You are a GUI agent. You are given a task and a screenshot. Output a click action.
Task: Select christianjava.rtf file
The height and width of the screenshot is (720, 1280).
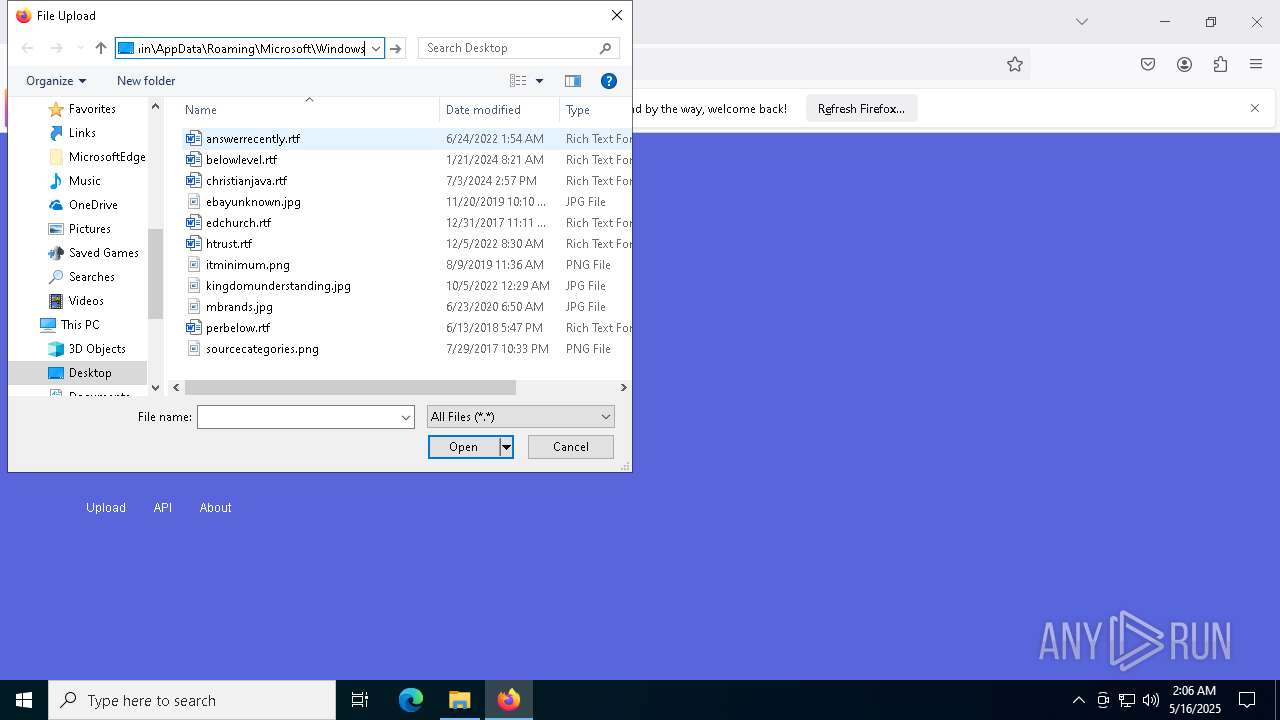[246, 181]
